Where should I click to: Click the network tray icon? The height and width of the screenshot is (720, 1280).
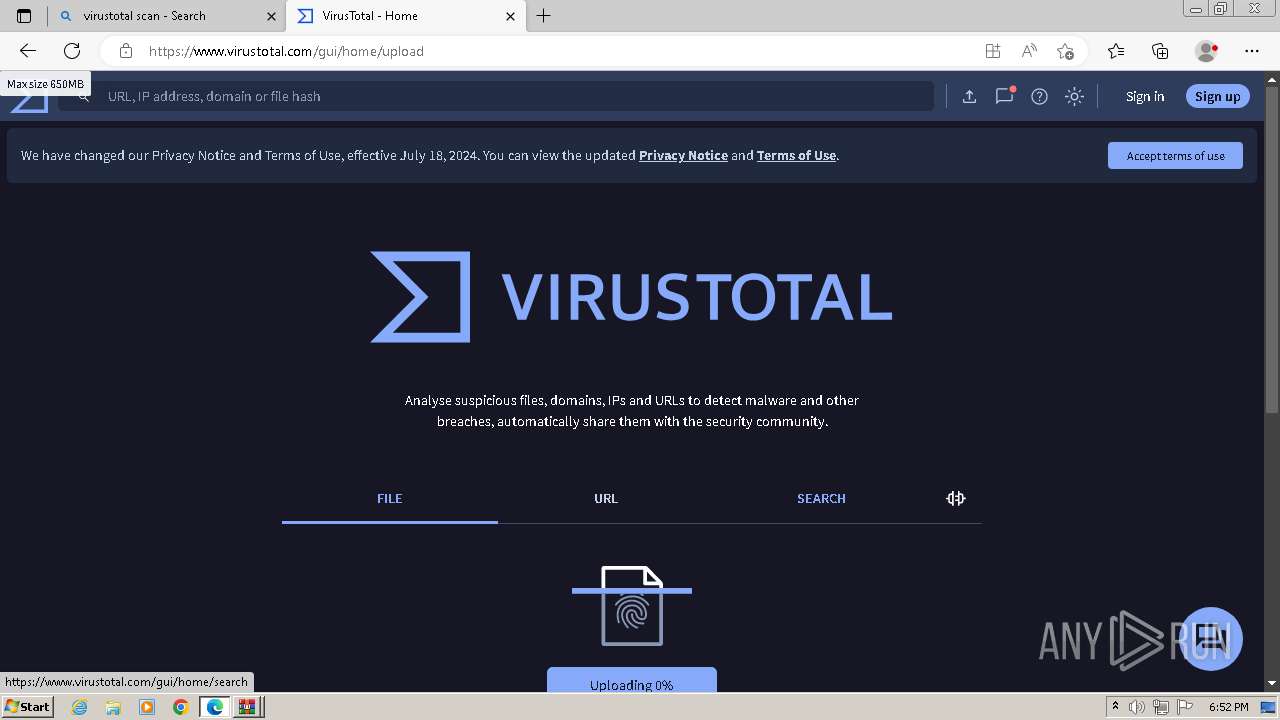tap(1161, 707)
